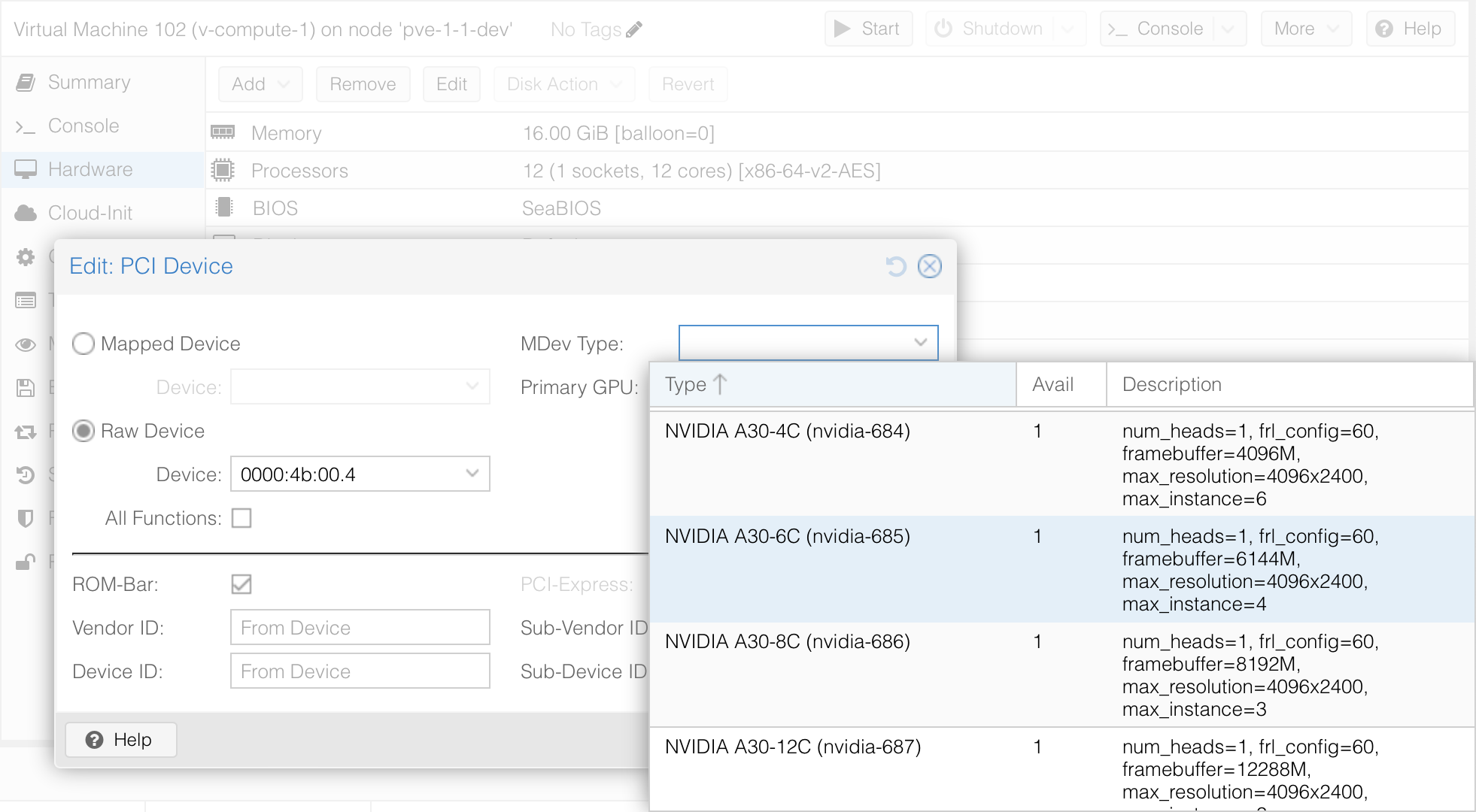The height and width of the screenshot is (812, 1476).
Task: Click the gear icon in left sidebar
Action: click(x=26, y=257)
